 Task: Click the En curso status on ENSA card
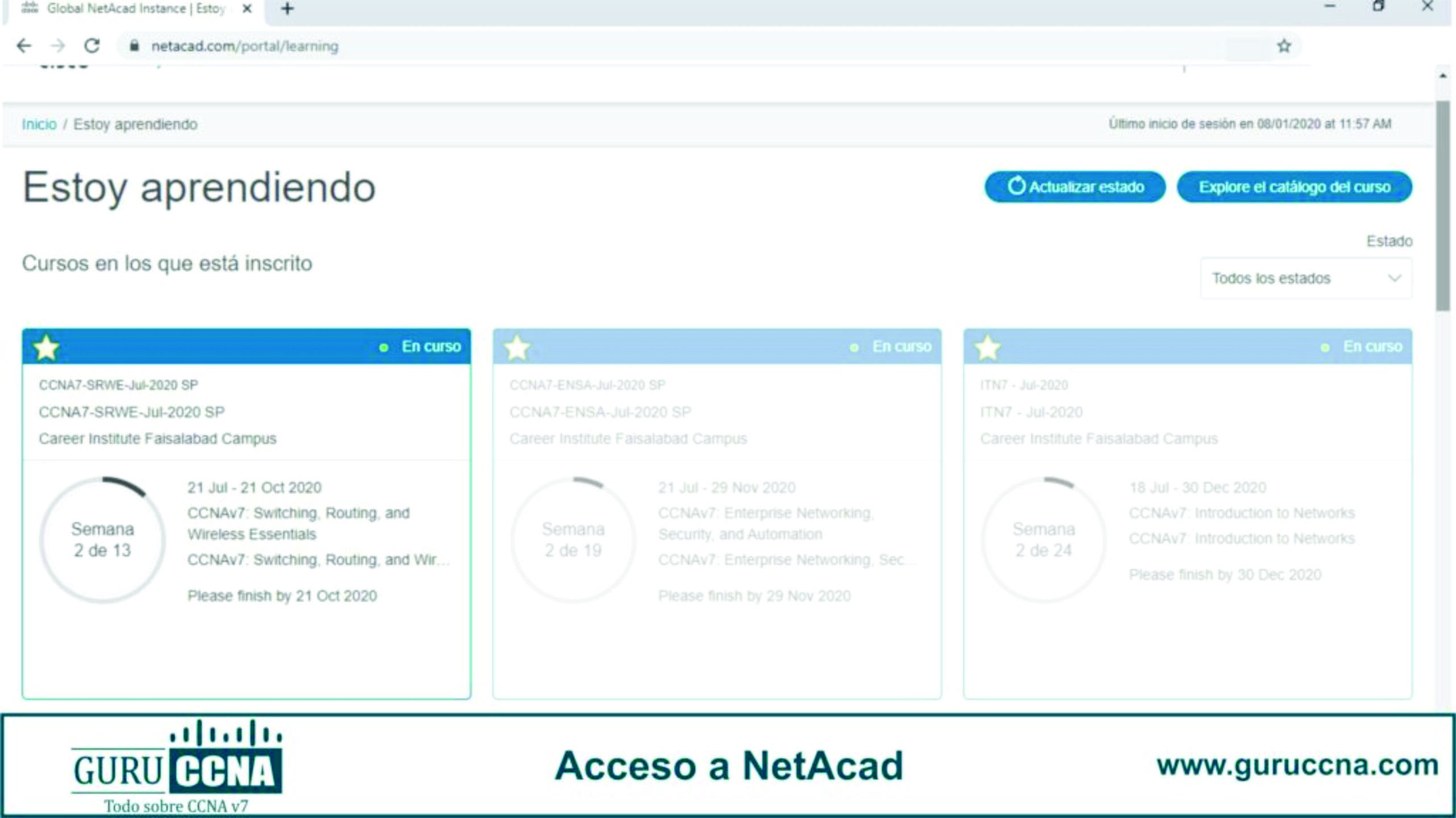click(x=891, y=346)
